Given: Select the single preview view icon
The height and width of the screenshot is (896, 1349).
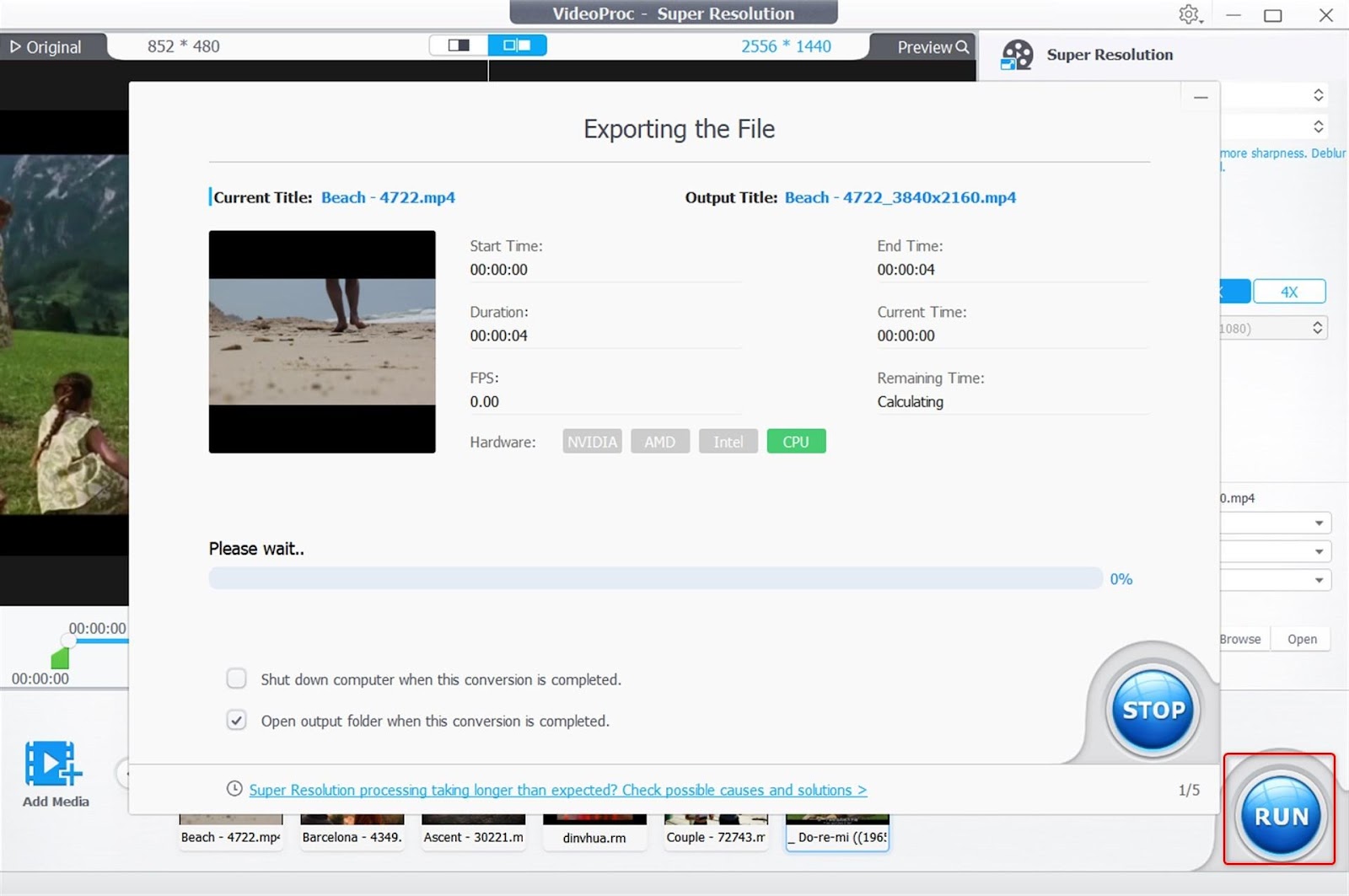Looking at the screenshot, I should tap(458, 44).
